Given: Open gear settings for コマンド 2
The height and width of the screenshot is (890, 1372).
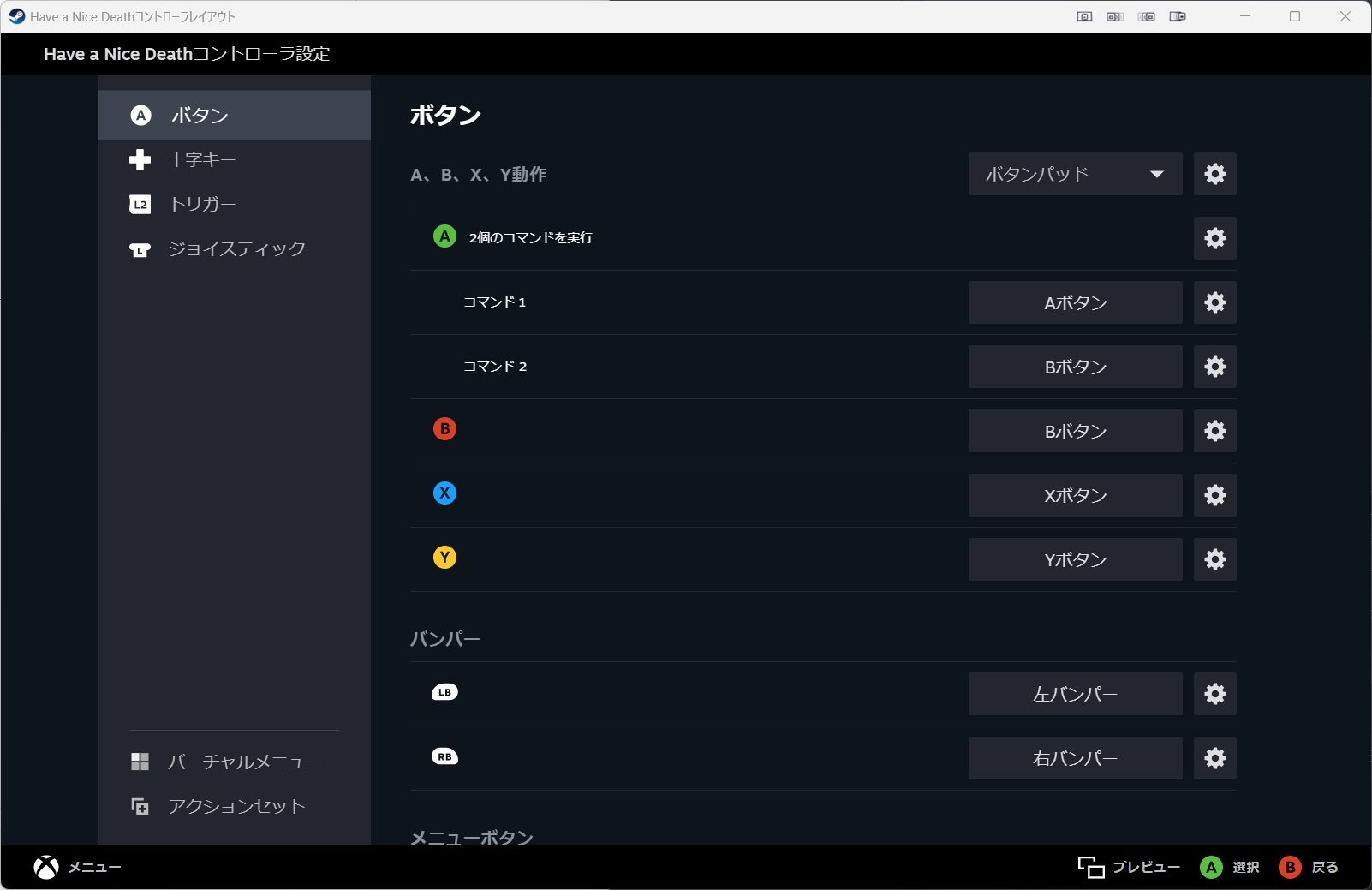Looking at the screenshot, I should 1214,367.
